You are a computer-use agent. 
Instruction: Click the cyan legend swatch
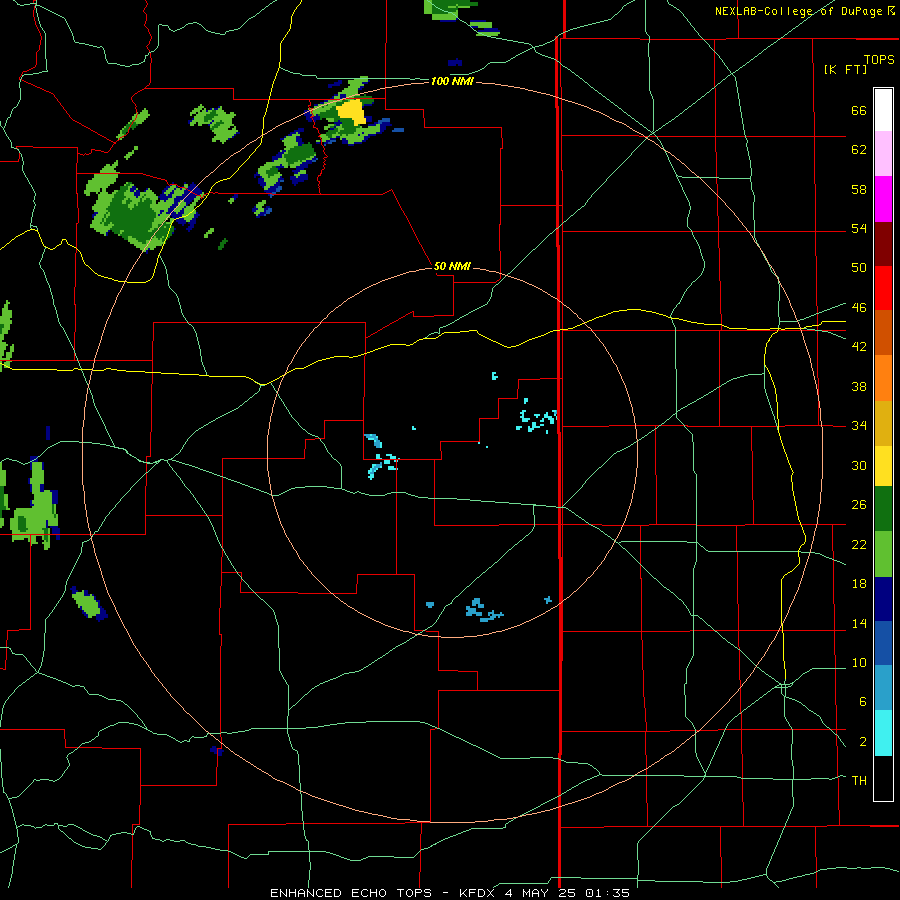pyautogui.click(x=883, y=733)
